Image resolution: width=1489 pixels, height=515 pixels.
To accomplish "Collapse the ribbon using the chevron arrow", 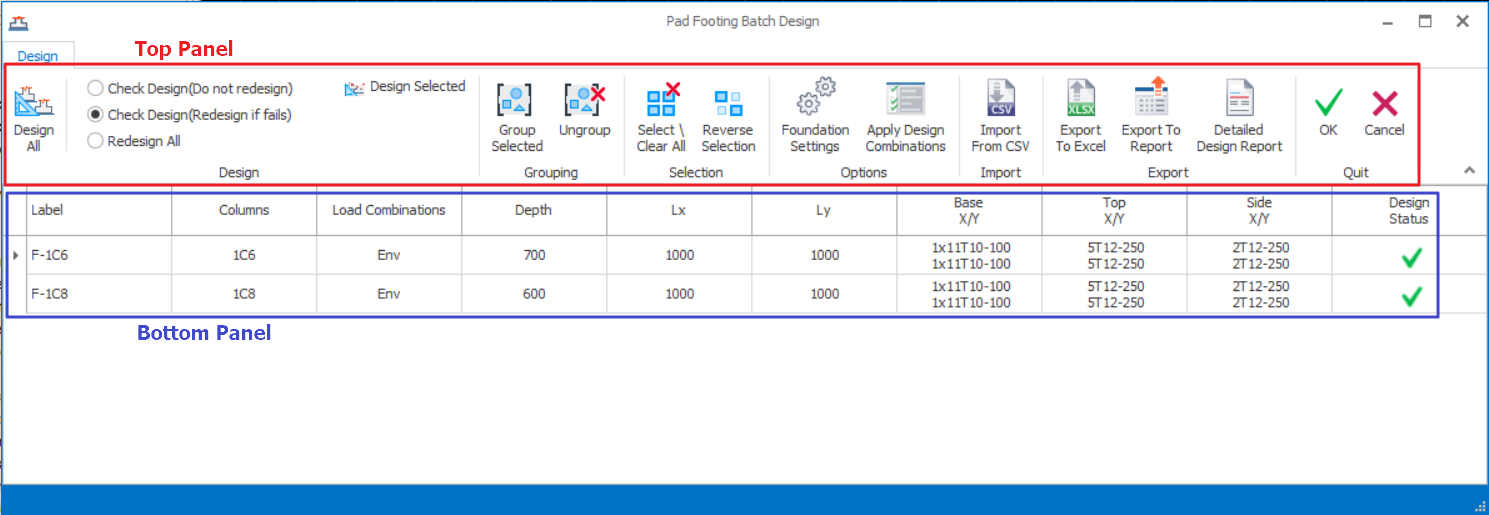I will click(1469, 171).
